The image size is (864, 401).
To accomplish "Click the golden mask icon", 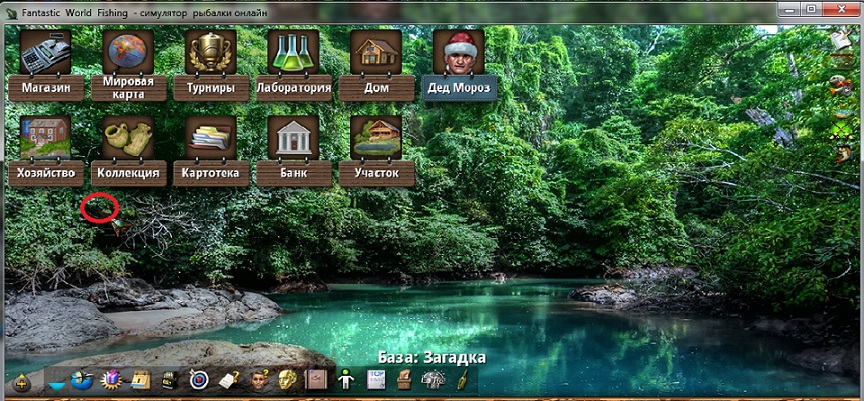I will point(287,381).
